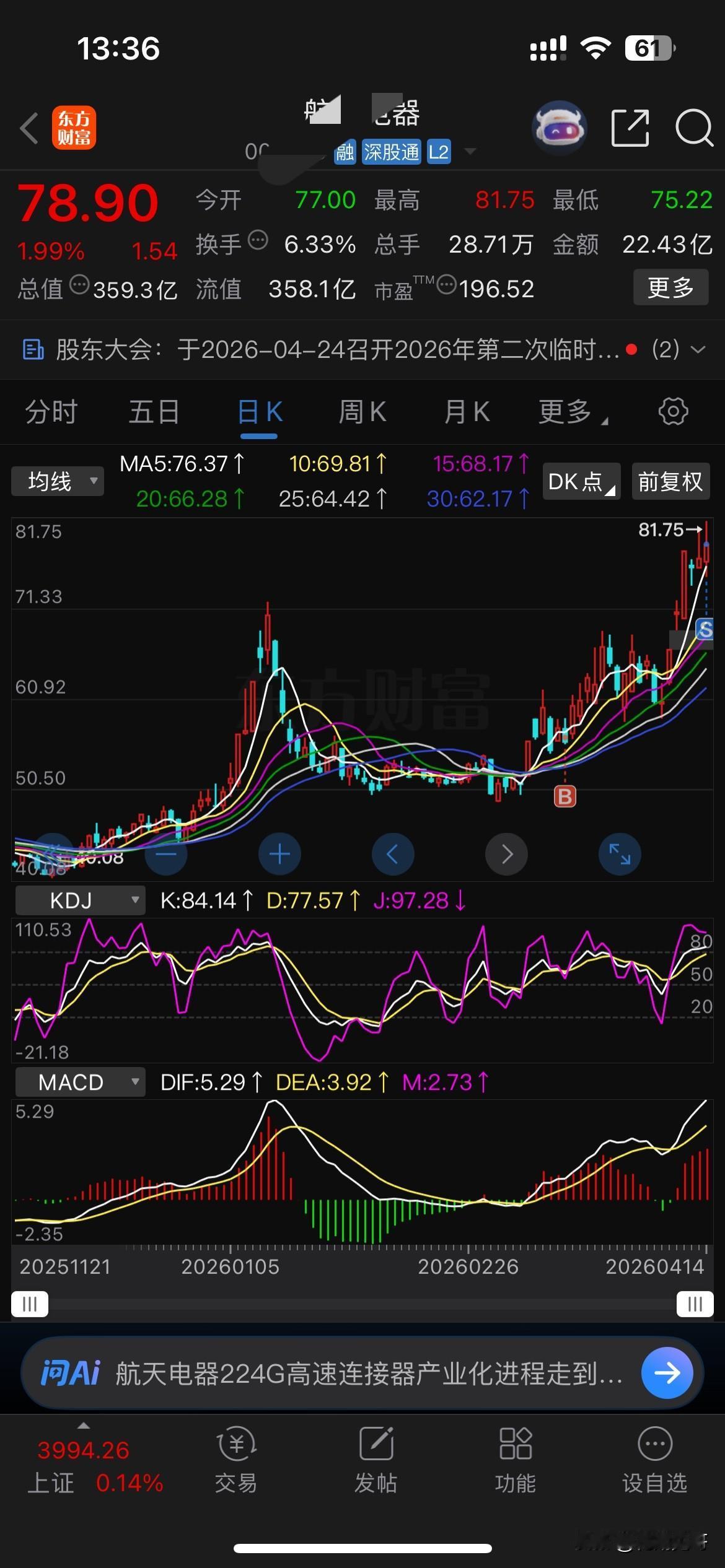
Task: Tap the Wi-Fi icon in status bar
Action: click(595, 48)
